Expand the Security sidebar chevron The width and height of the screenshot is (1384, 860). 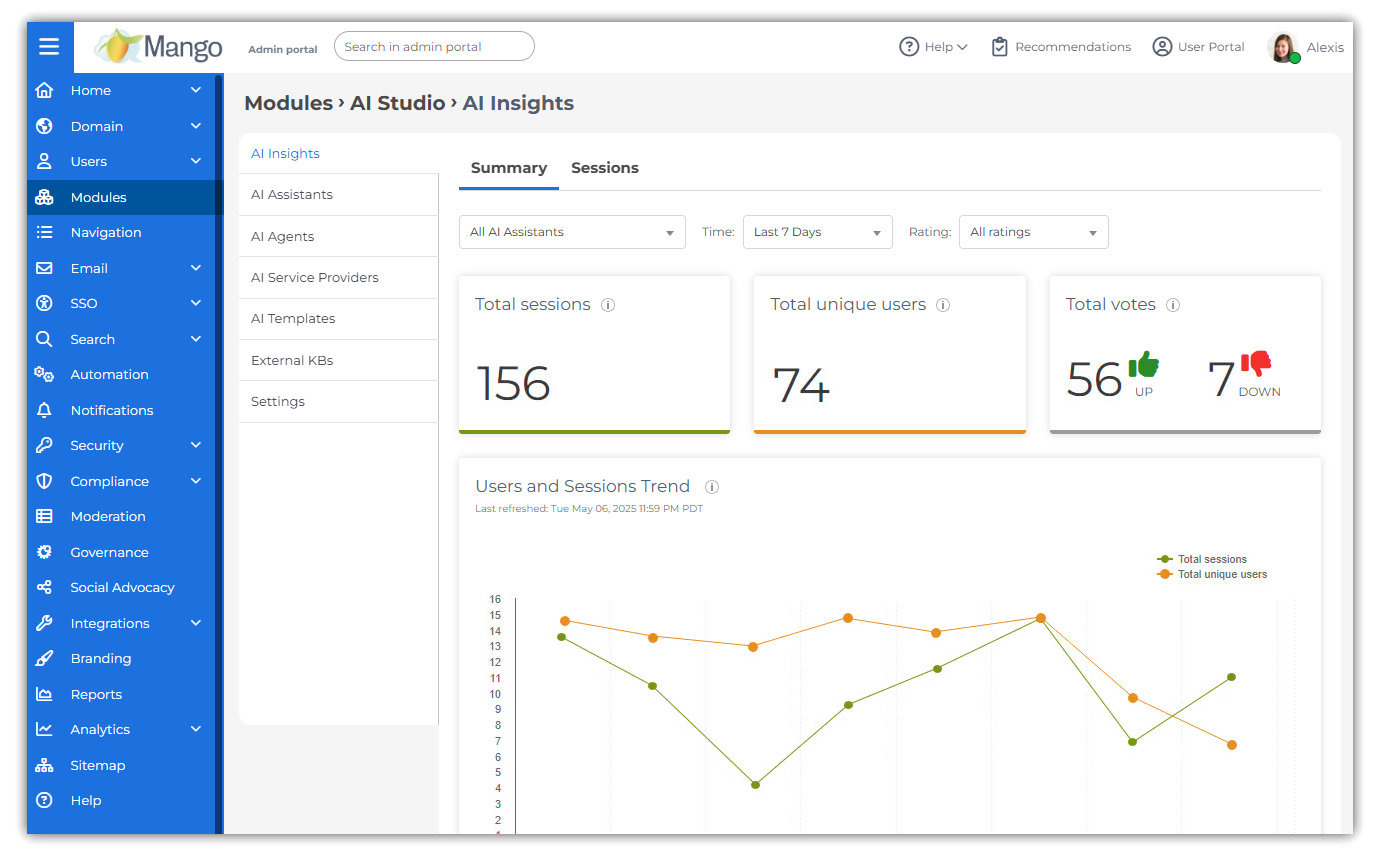(196, 445)
